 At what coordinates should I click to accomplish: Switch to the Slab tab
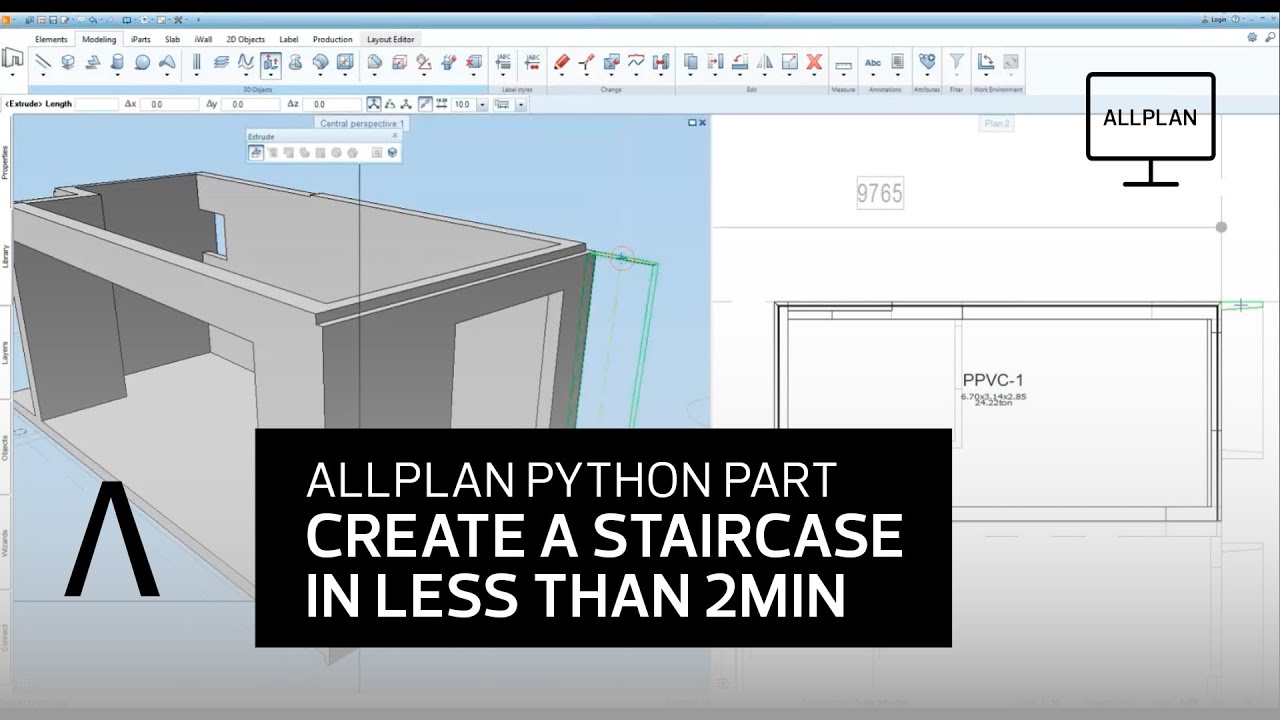[172, 39]
